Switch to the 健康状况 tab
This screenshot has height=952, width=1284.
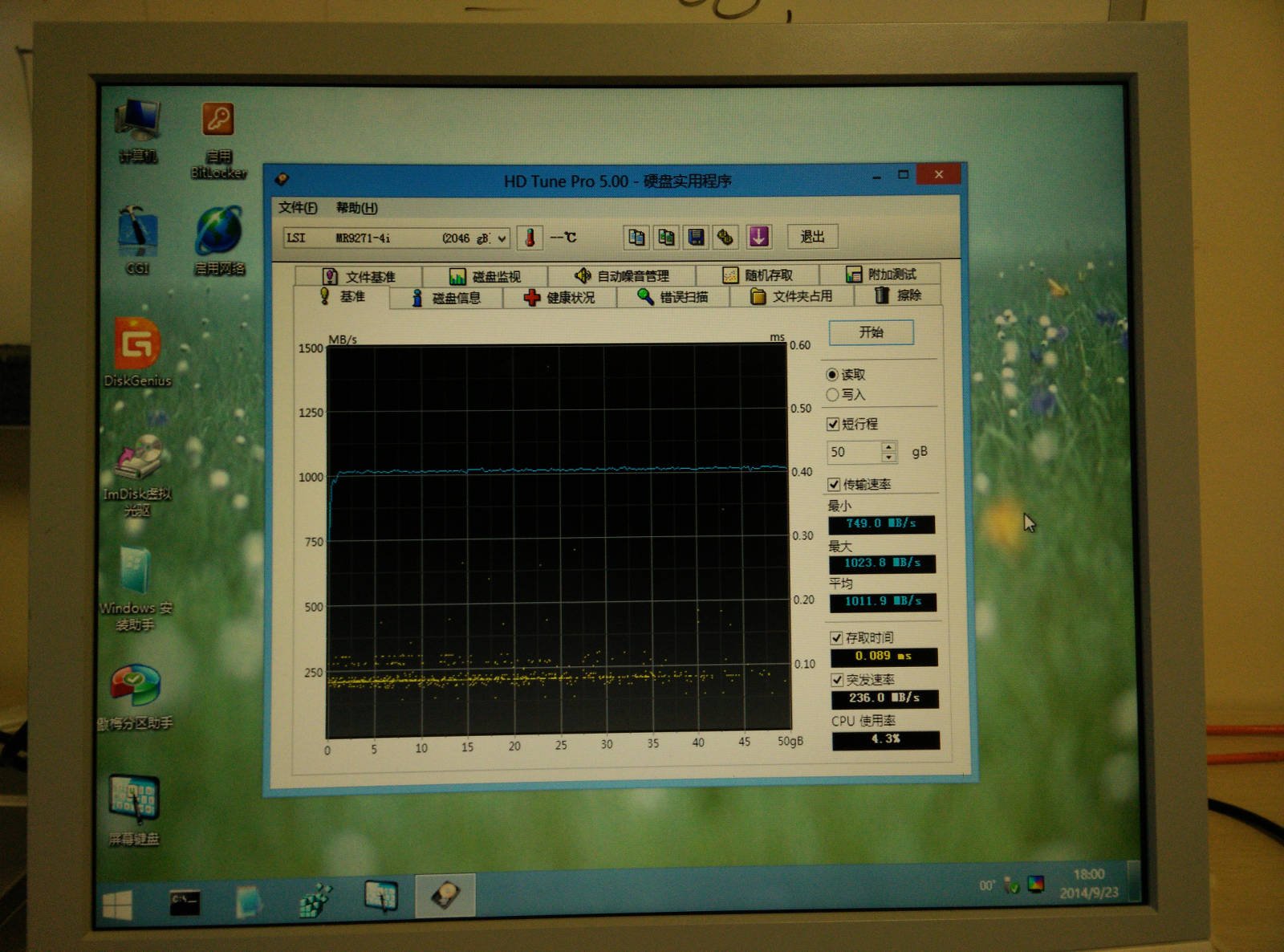pos(559,298)
